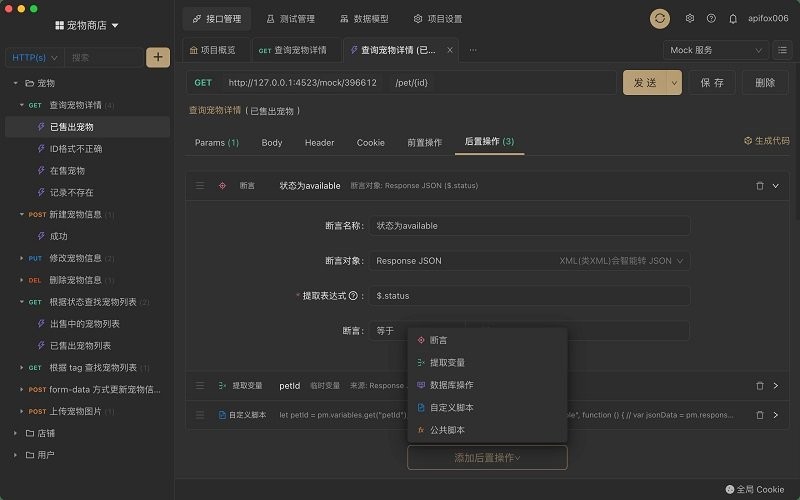Click the 保存 save button
800x500 pixels.
tap(712, 82)
